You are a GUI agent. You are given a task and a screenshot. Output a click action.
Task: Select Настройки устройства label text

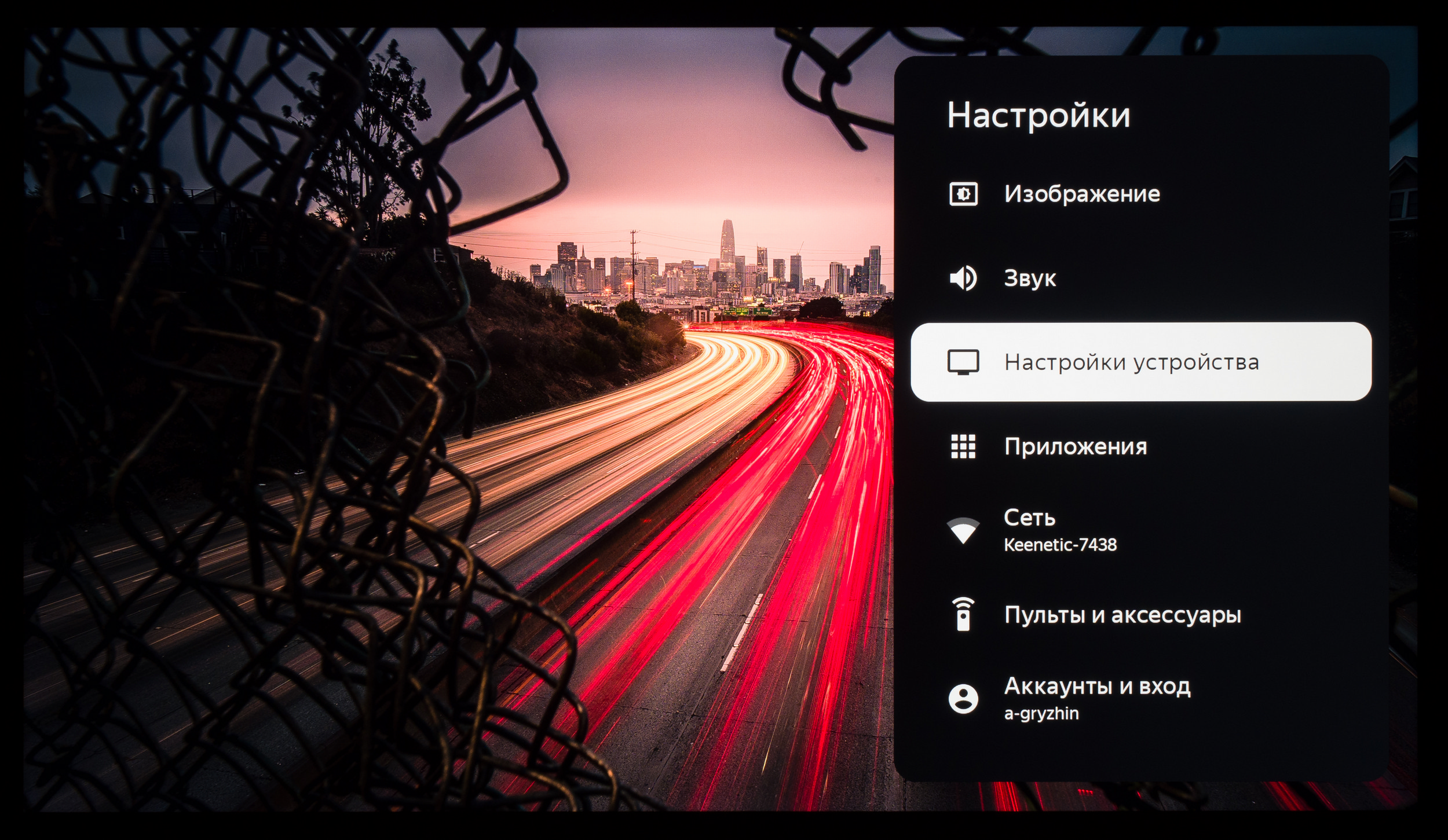coord(1131,362)
